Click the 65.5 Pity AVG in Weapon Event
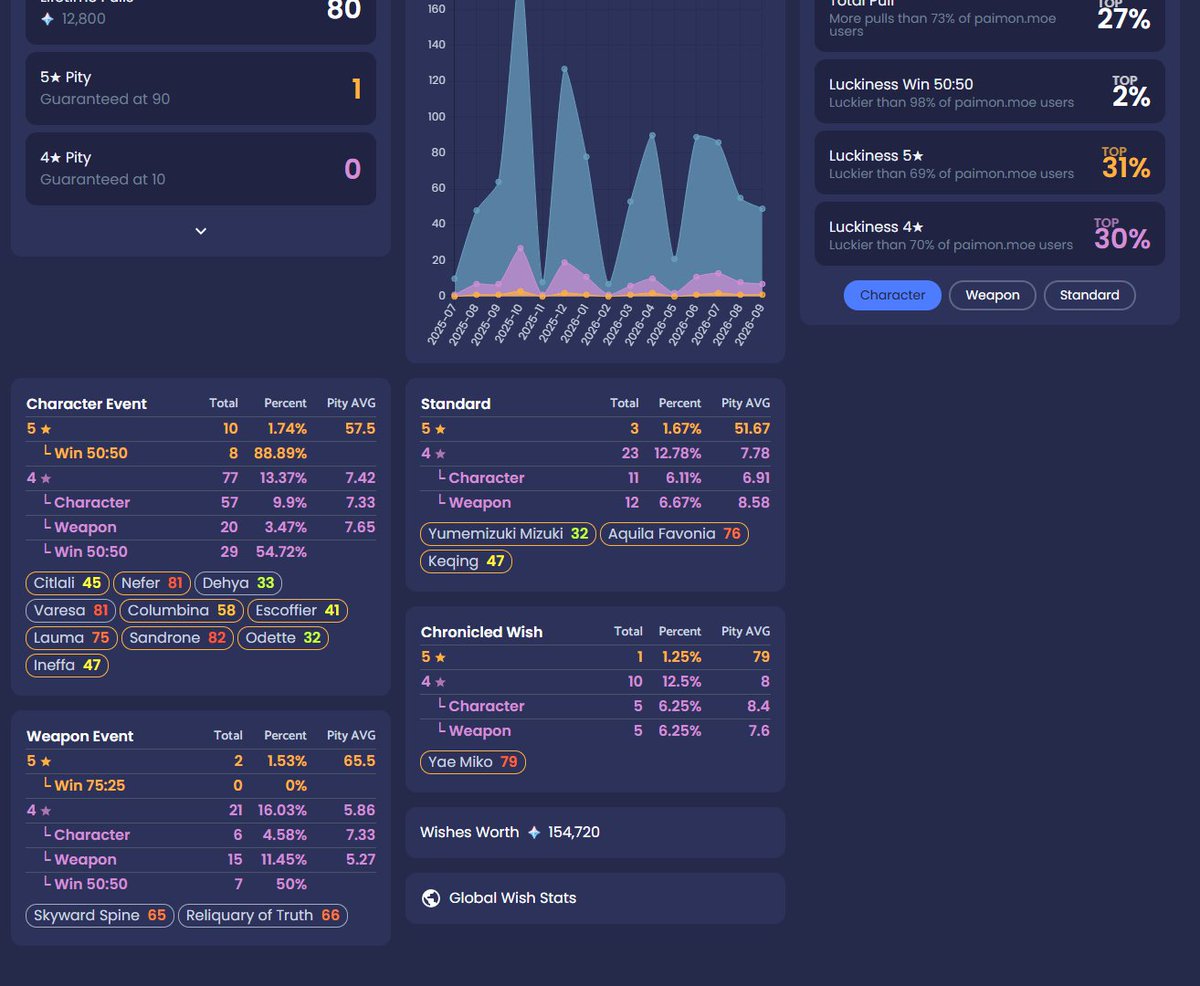 tap(358, 761)
